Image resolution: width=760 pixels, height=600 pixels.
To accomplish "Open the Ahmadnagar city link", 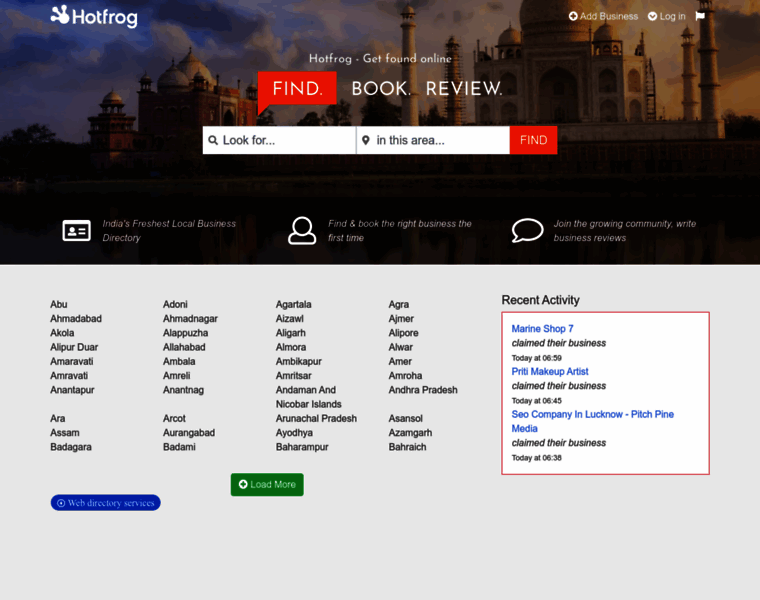I will 190,318.
